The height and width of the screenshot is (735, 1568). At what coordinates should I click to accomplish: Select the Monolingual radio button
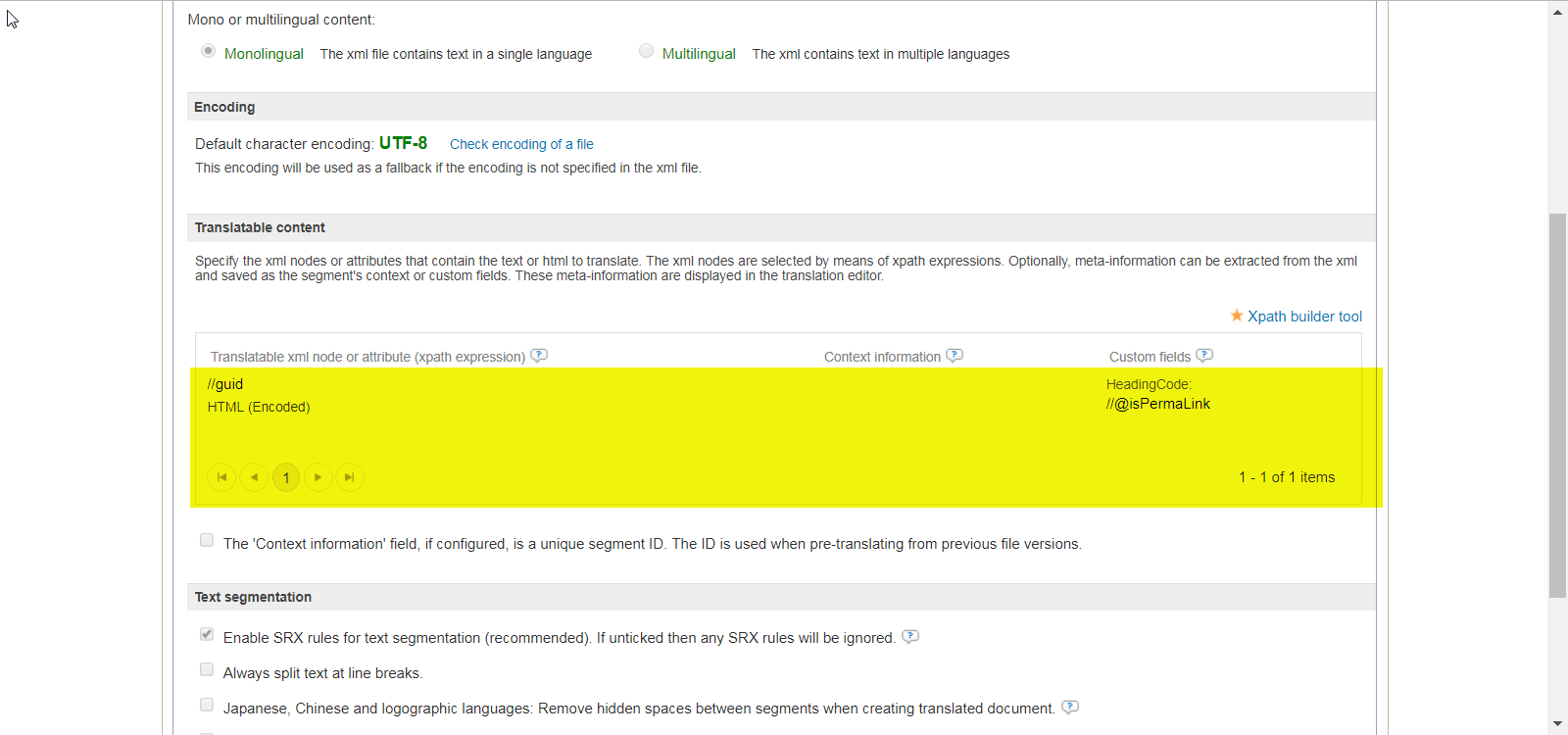(208, 51)
